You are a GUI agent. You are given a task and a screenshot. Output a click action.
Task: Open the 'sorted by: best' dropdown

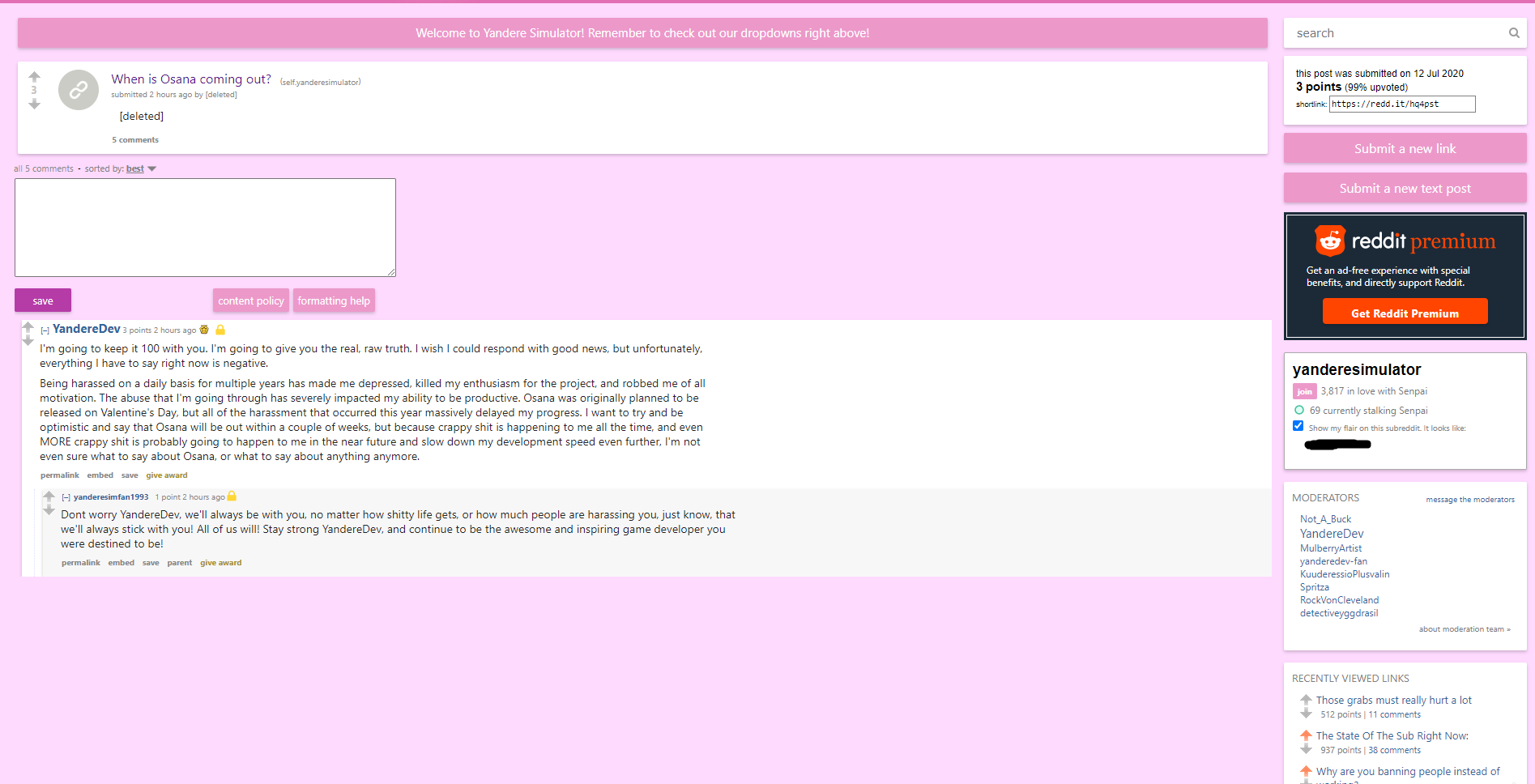coord(141,168)
